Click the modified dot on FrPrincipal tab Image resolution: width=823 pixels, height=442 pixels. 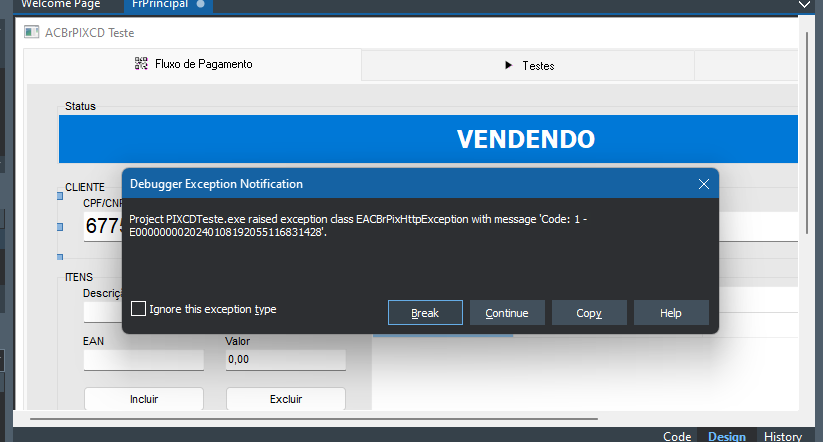tap(201, 4)
